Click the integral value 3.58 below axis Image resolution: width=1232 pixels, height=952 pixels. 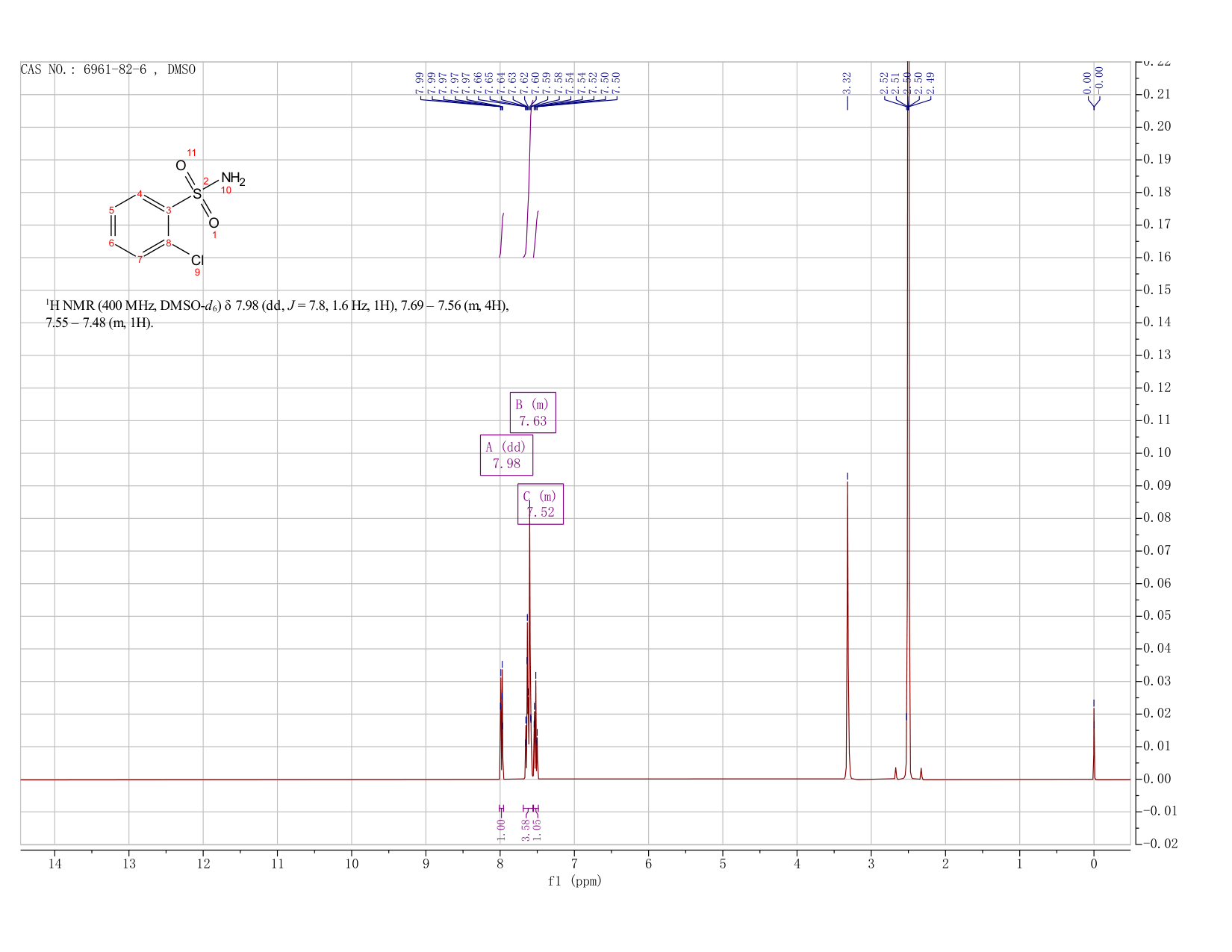pos(526,829)
